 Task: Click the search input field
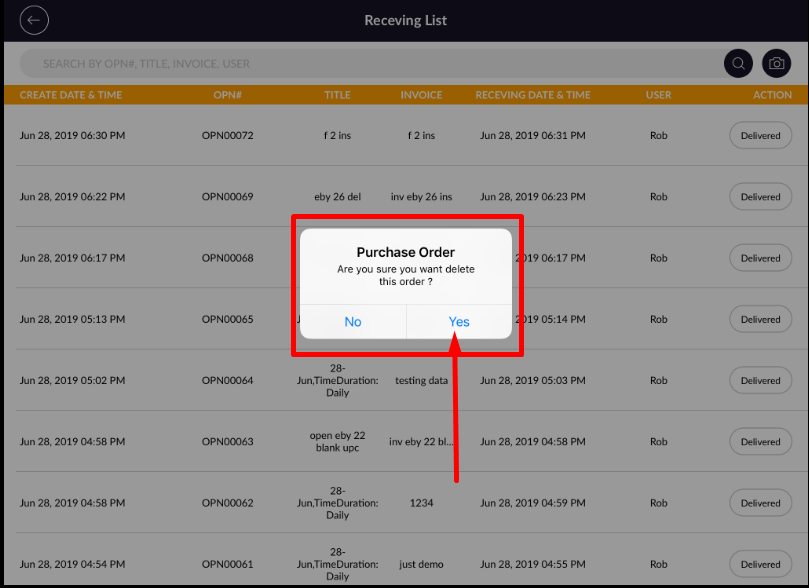click(x=370, y=64)
